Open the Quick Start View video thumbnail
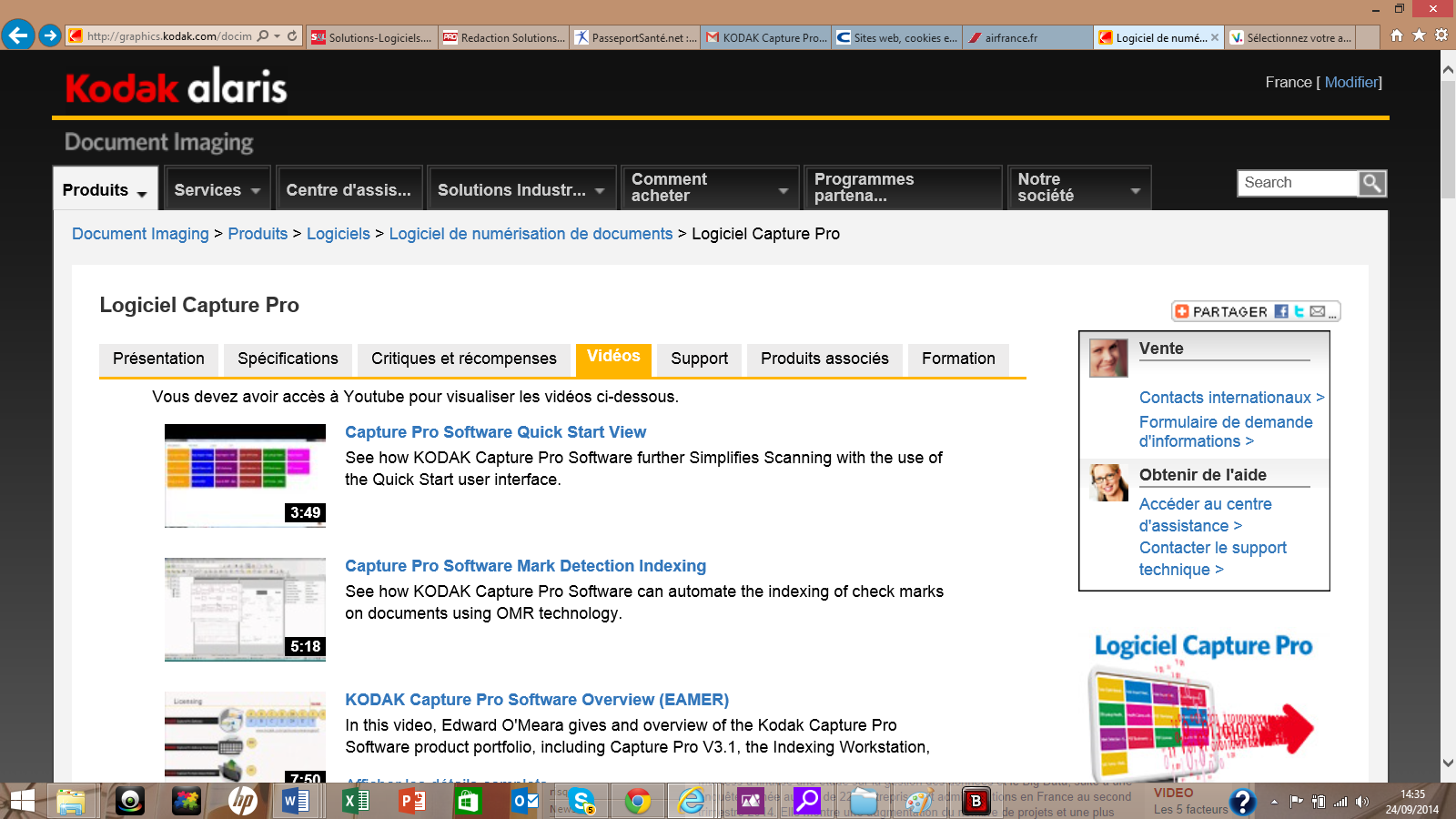 pyautogui.click(x=245, y=475)
